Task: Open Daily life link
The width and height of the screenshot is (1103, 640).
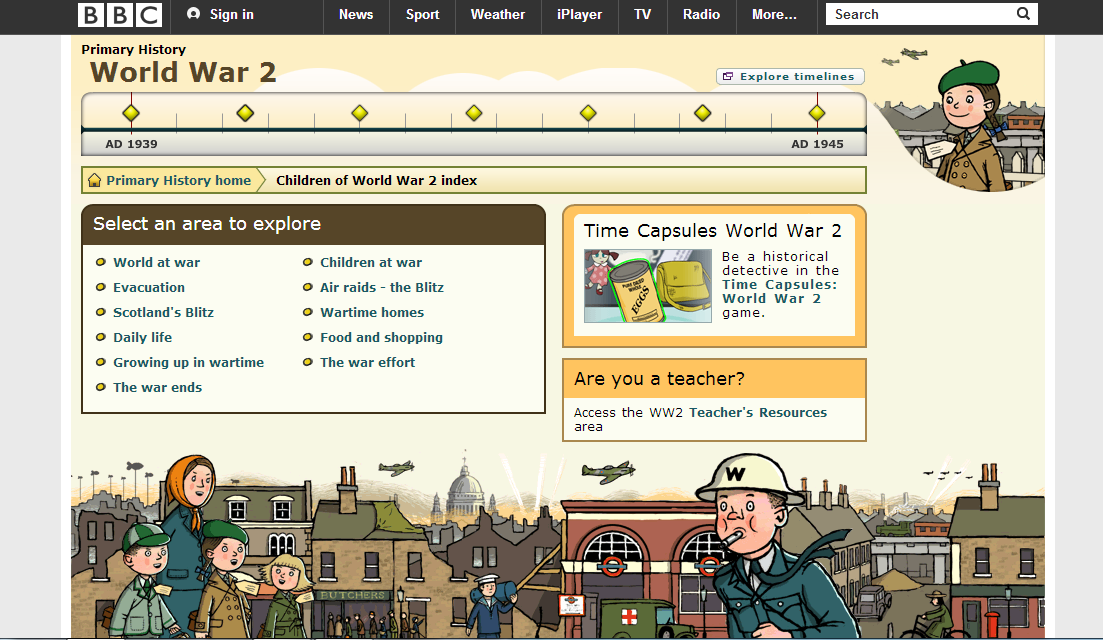Action: coord(143,338)
